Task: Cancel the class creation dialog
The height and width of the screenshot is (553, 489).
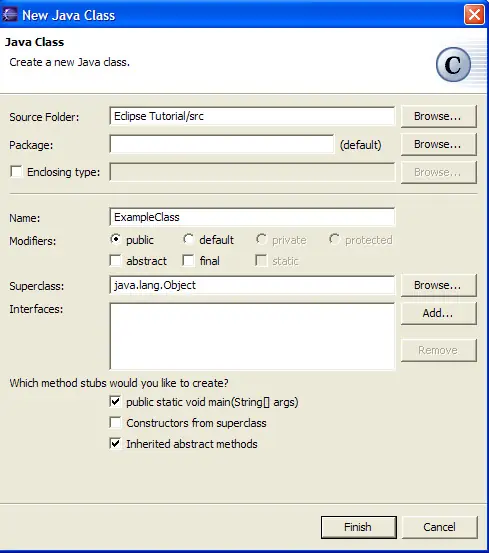Action: [x=440, y=527]
